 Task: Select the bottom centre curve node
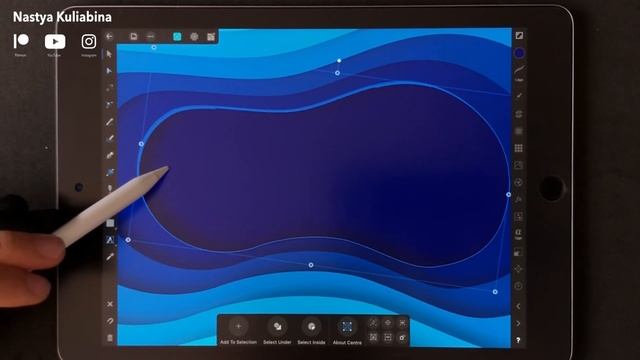(x=311, y=265)
